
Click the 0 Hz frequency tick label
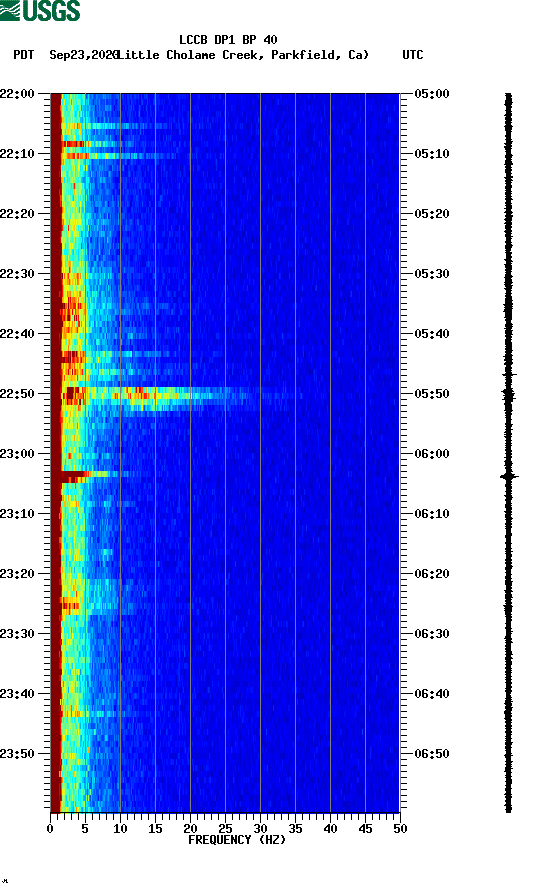pos(50,829)
